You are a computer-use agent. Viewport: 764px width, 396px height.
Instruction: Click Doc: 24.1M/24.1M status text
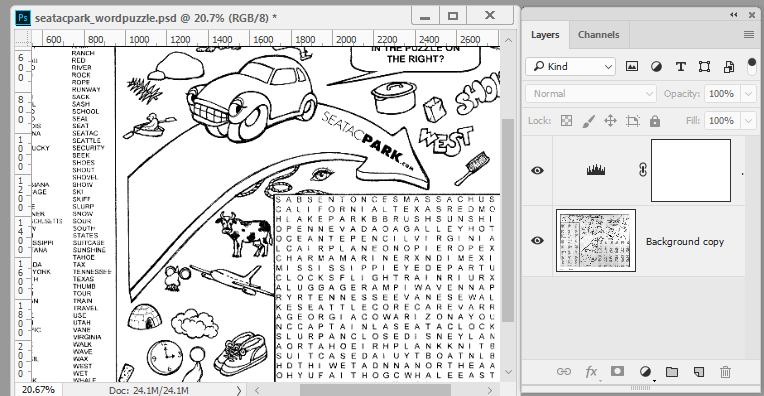click(x=149, y=391)
